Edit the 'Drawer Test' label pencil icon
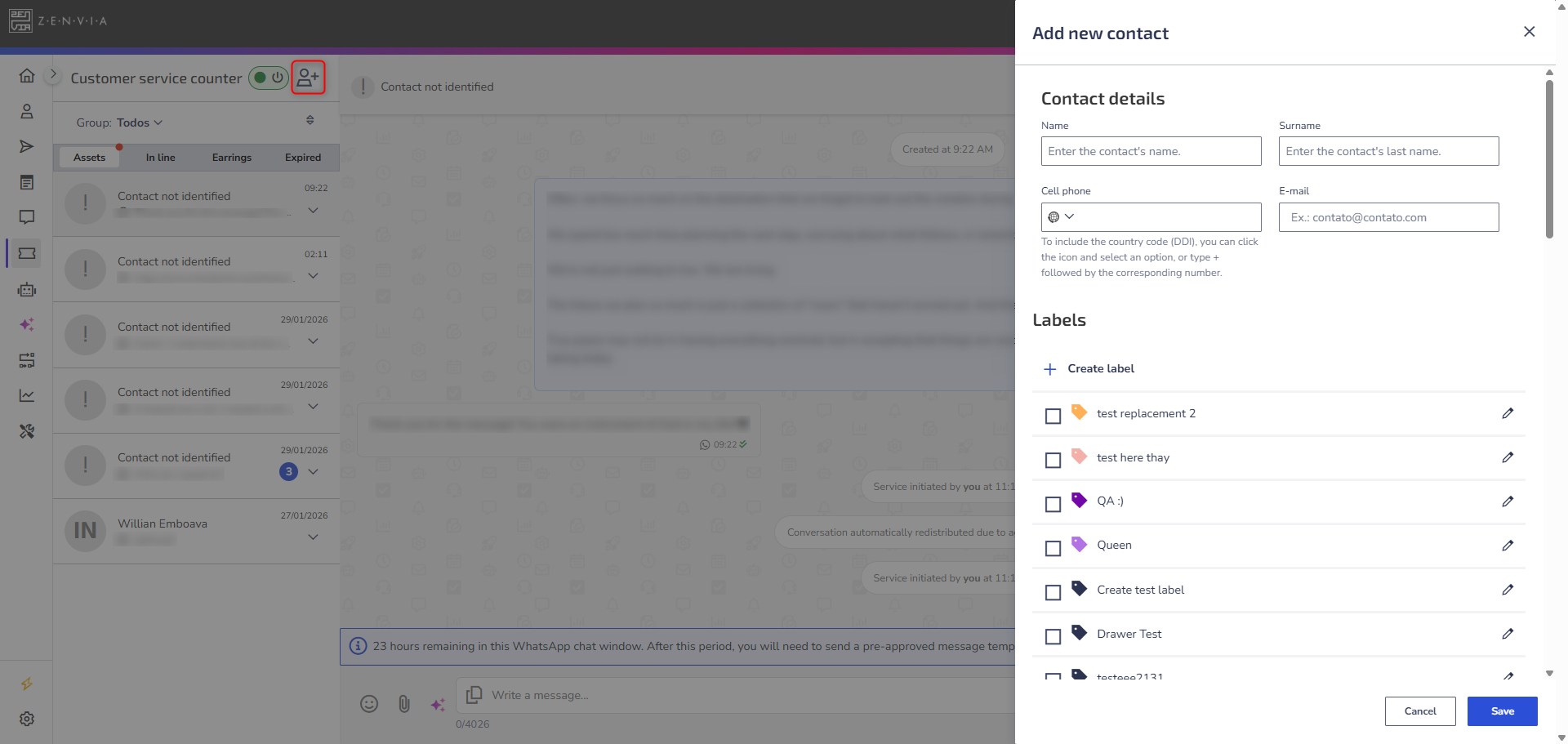This screenshot has height=744, width=1568. click(1508, 634)
